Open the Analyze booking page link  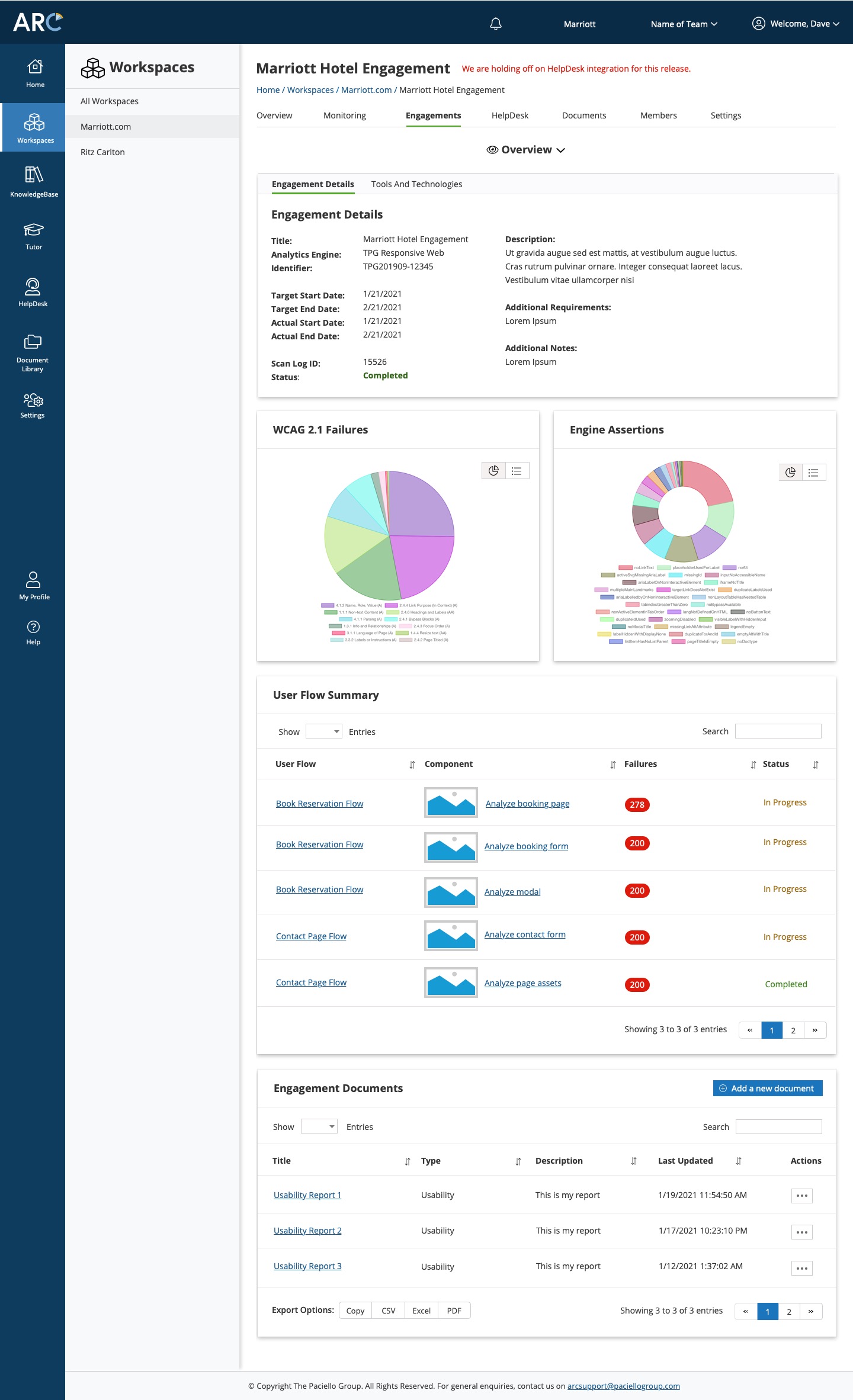(x=527, y=804)
